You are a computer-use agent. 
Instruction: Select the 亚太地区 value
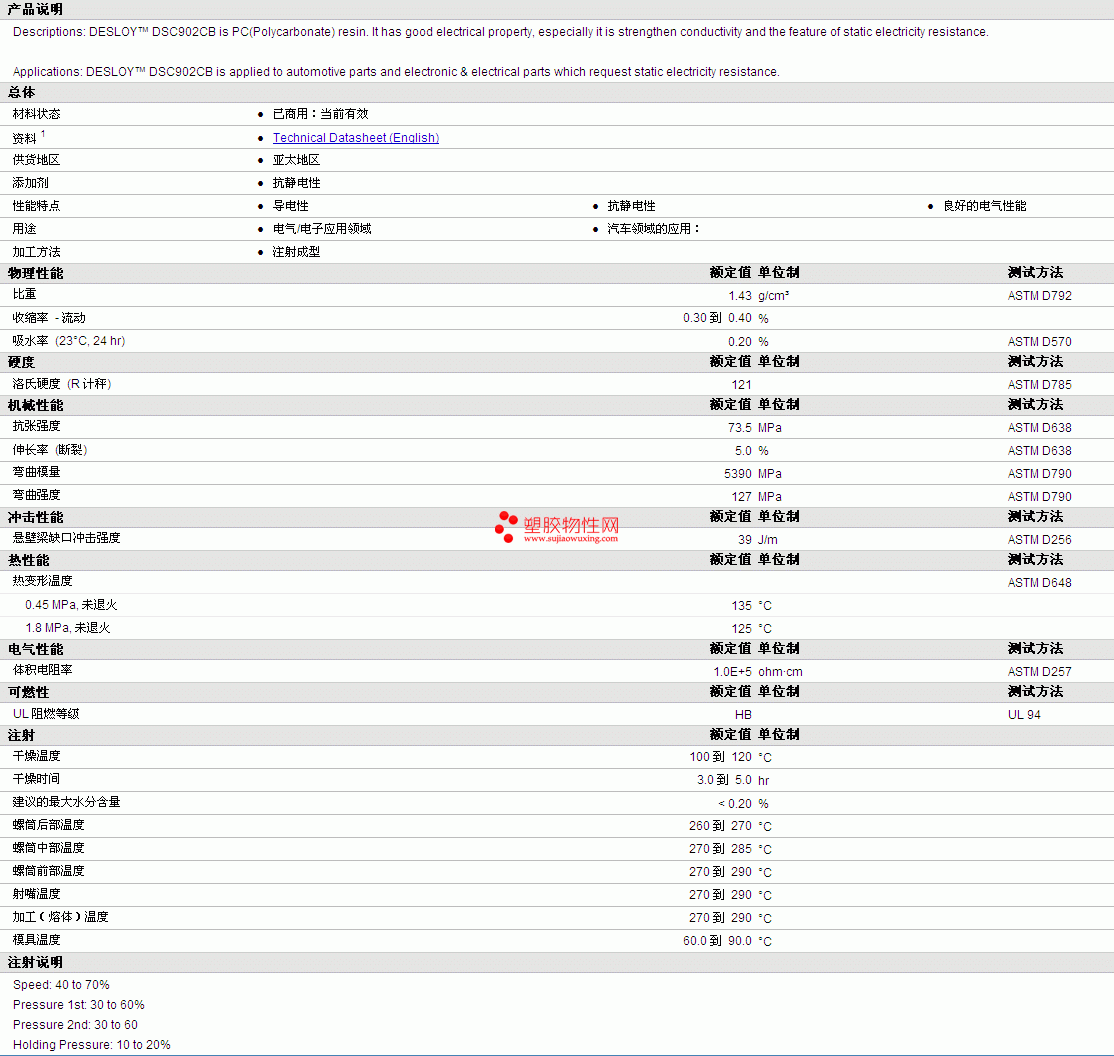(296, 160)
